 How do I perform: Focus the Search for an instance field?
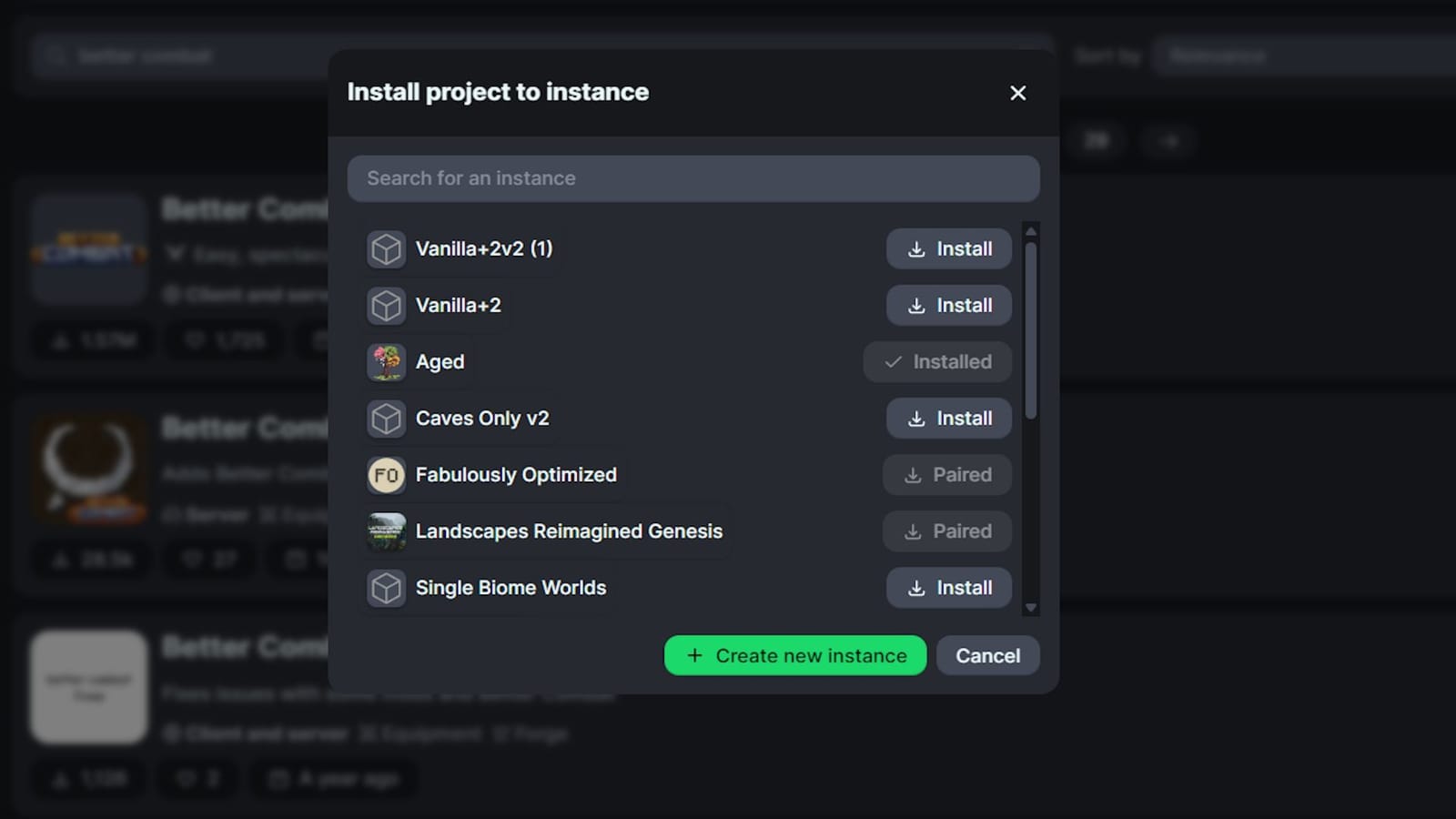(693, 178)
